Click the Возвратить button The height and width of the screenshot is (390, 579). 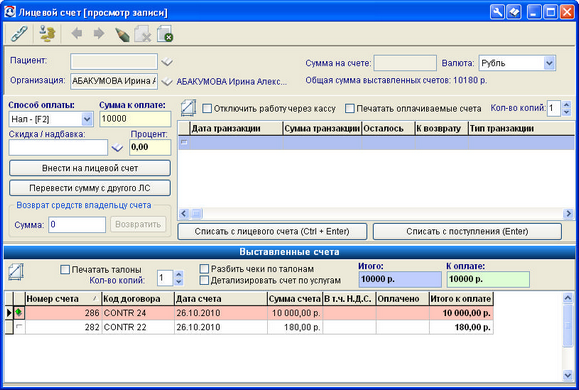[138, 225]
